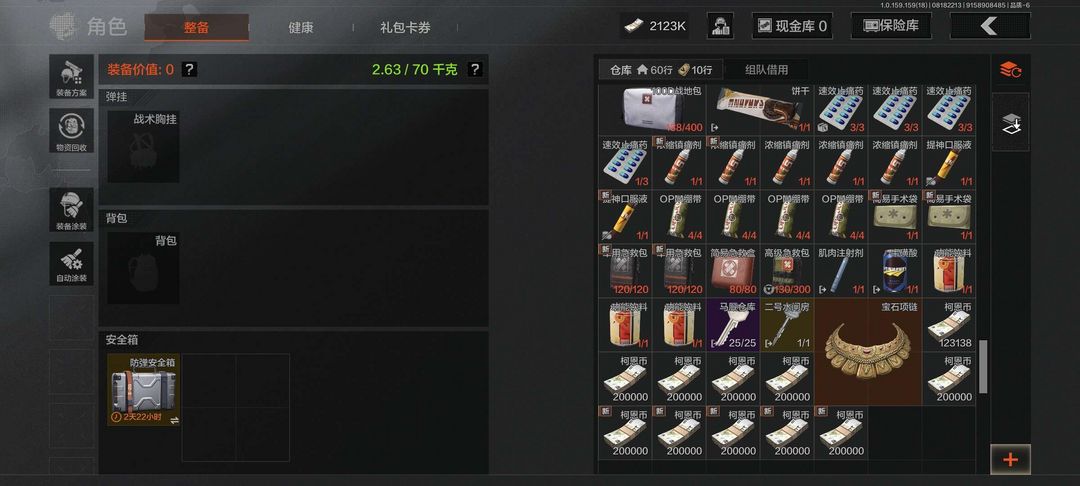This screenshot has height=486, width=1080.
Task: Click the stash sort icon
Action: [1010, 70]
